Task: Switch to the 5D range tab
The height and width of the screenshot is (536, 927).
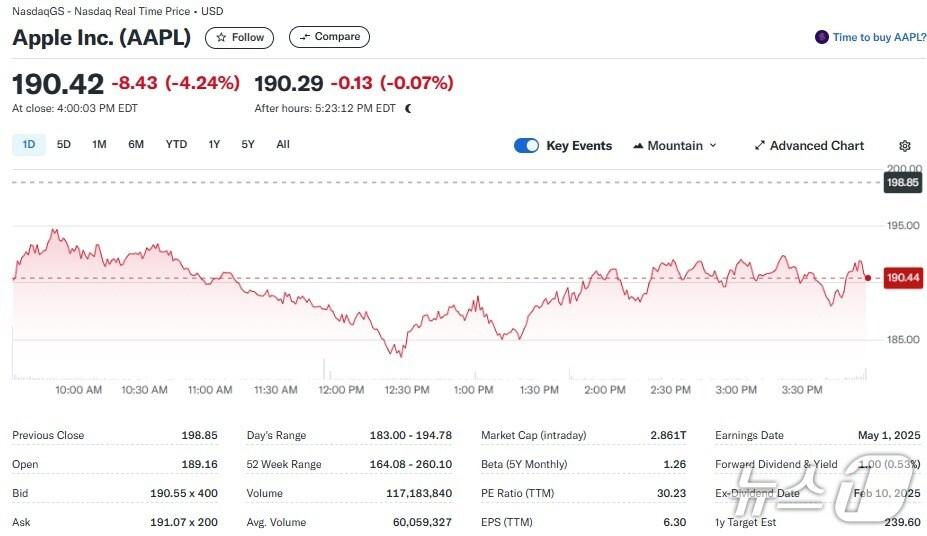Action: coord(64,144)
